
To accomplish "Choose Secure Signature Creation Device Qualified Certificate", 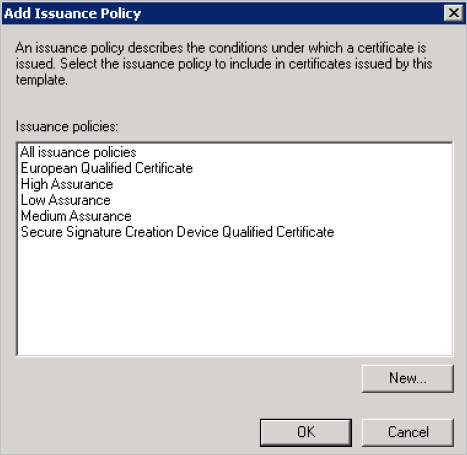I will 177,232.
